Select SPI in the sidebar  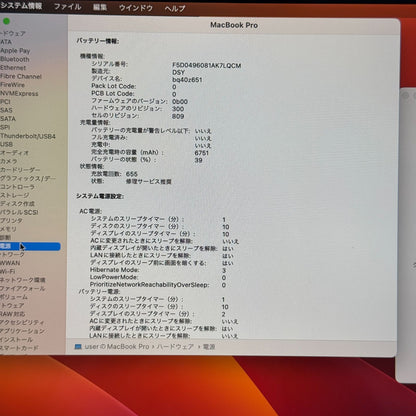pos(5,127)
